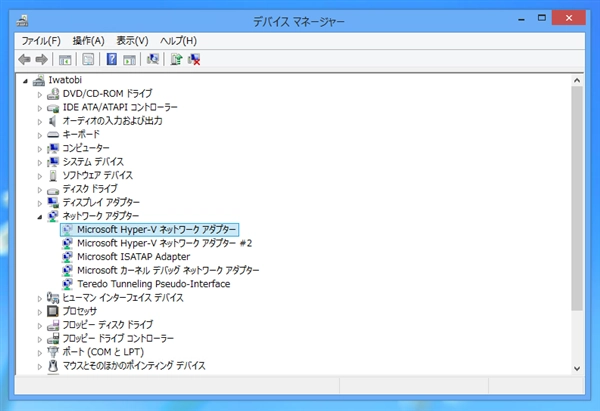Click the Uninstall device toolbar icon

194,59
